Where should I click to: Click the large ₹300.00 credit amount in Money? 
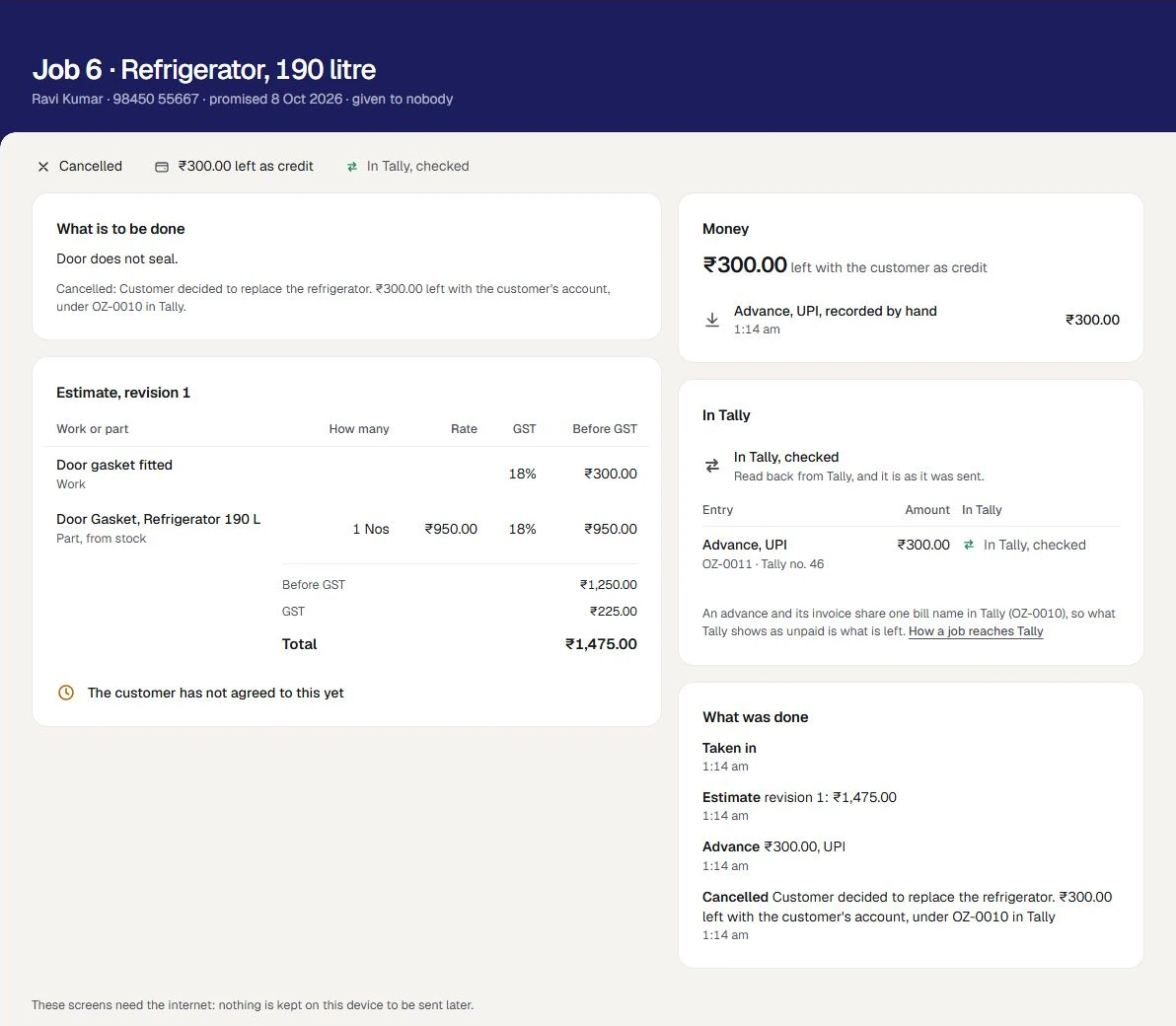[745, 264]
